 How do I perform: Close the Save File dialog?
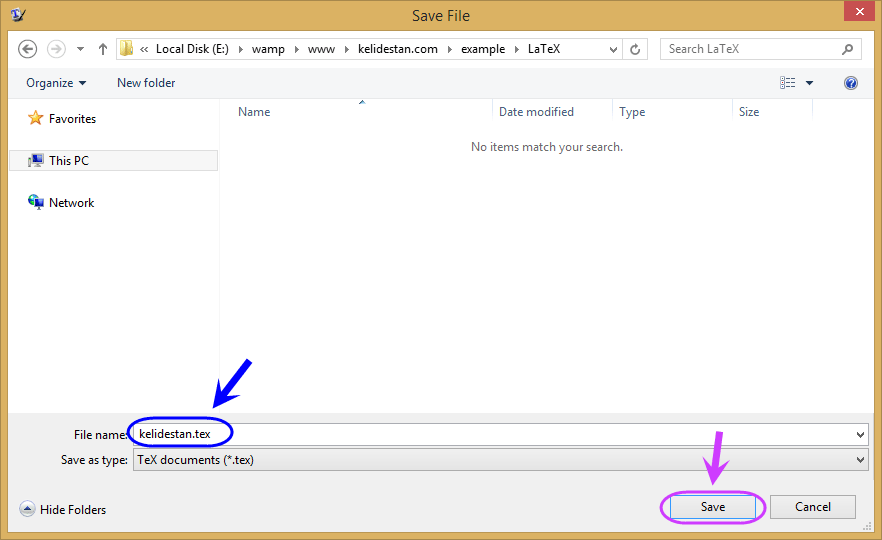pos(860,11)
